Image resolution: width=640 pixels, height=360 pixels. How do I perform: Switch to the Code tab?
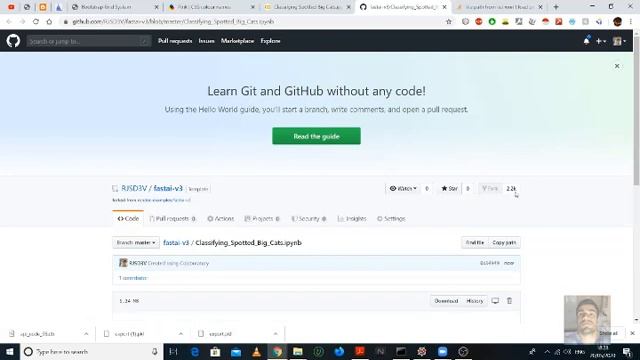[x=128, y=219]
